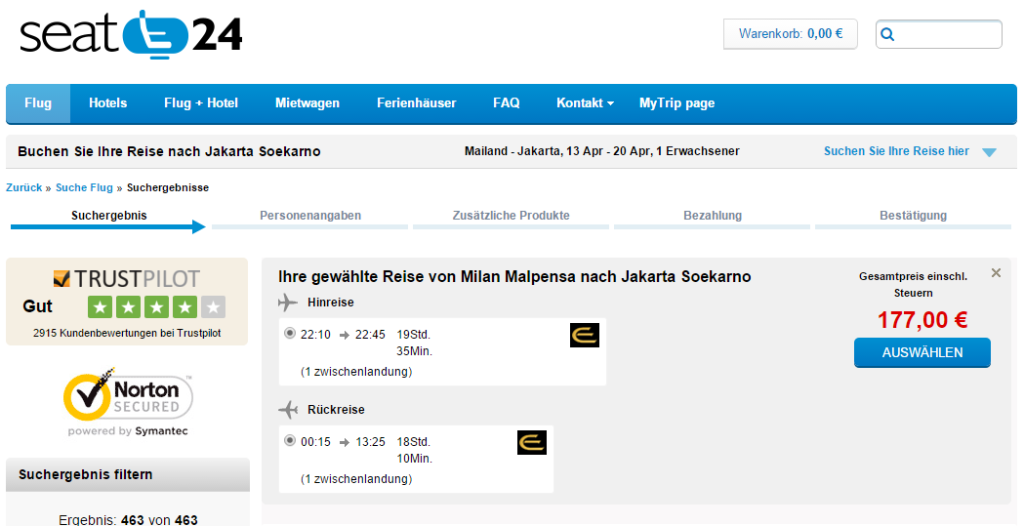The image size is (1024, 526).
Task: Click the search magnifier icon
Action: pos(887,35)
